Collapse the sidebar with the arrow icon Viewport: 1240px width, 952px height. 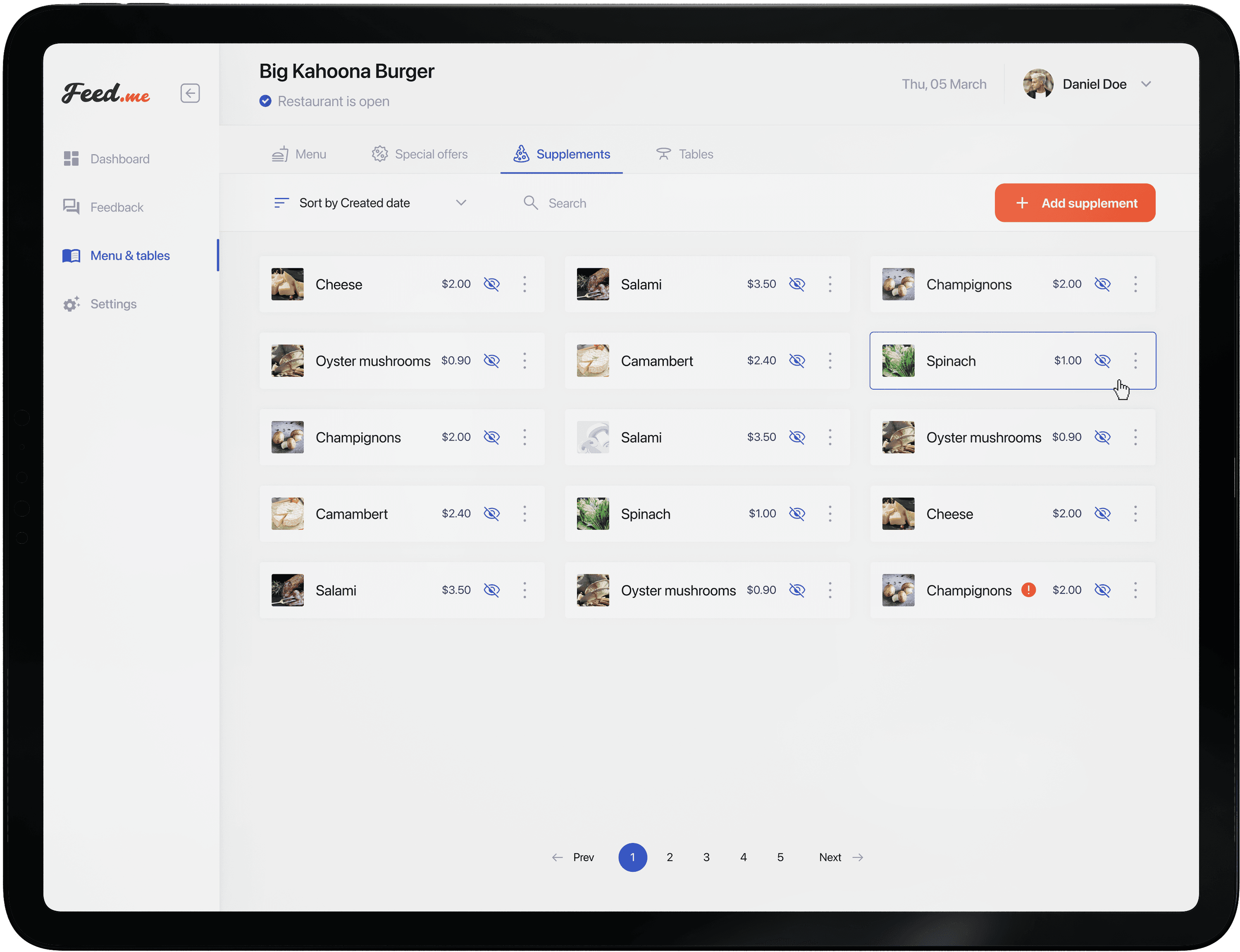point(190,93)
